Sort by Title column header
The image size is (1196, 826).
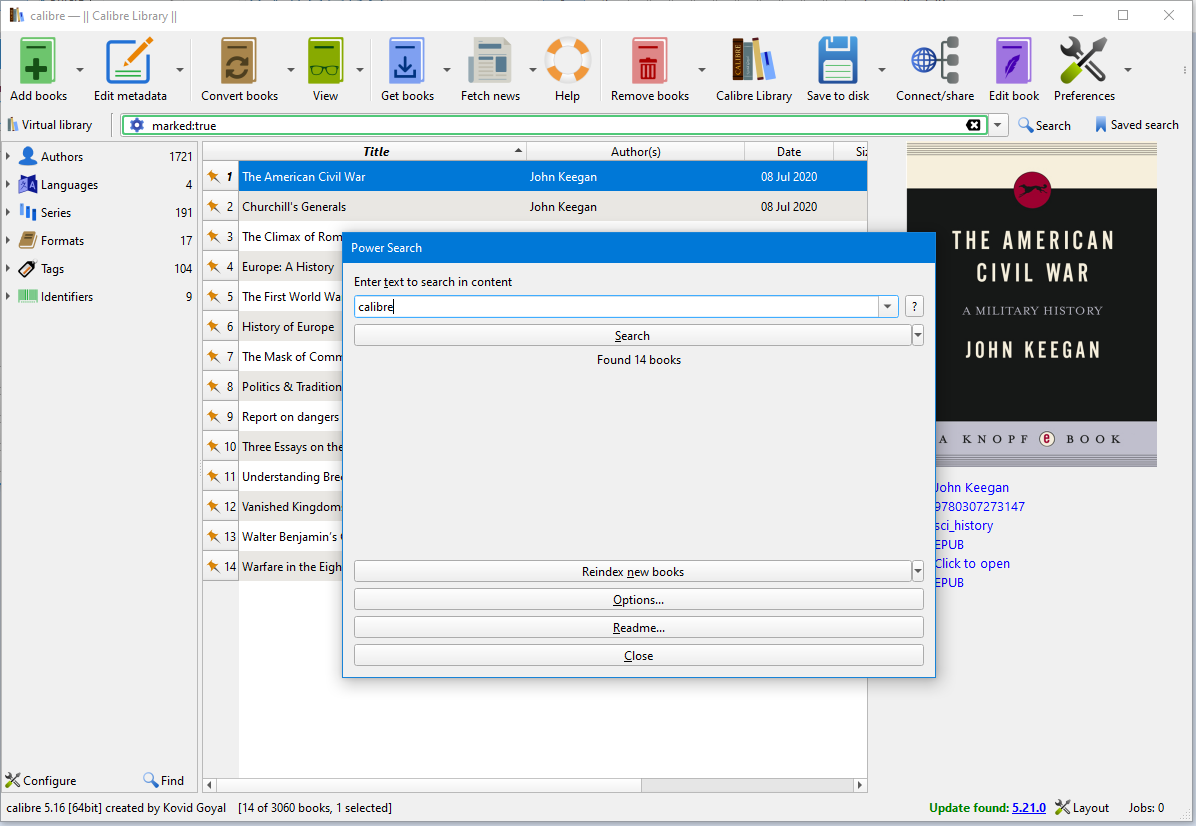pyautogui.click(x=376, y=152)
